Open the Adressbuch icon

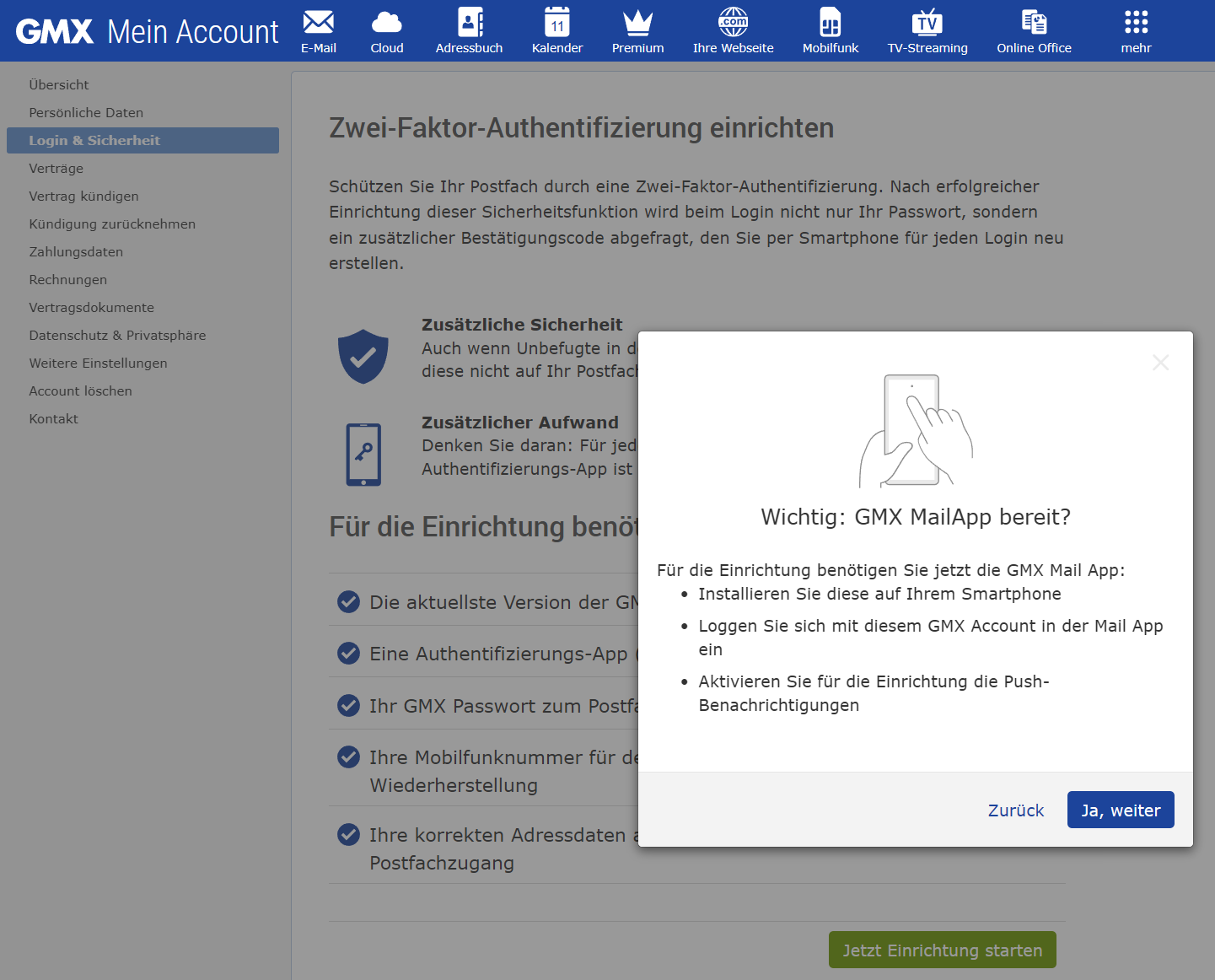[x=470, y=22]
